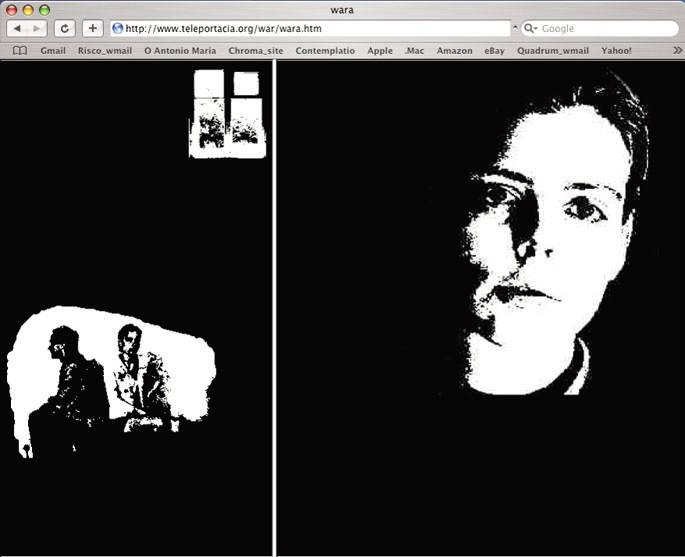The height and width of the screenshot is (557, 685).
Task: Click the Back navigation arrow
Action: coord(17,28)
